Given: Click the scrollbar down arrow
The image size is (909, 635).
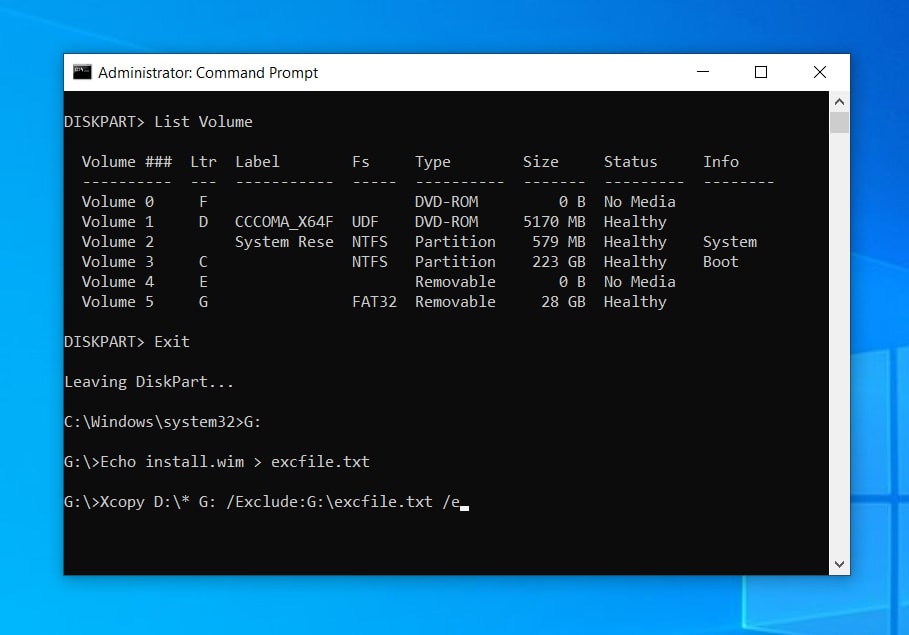Looking at the screenshot, I should [x=838, y=563].
